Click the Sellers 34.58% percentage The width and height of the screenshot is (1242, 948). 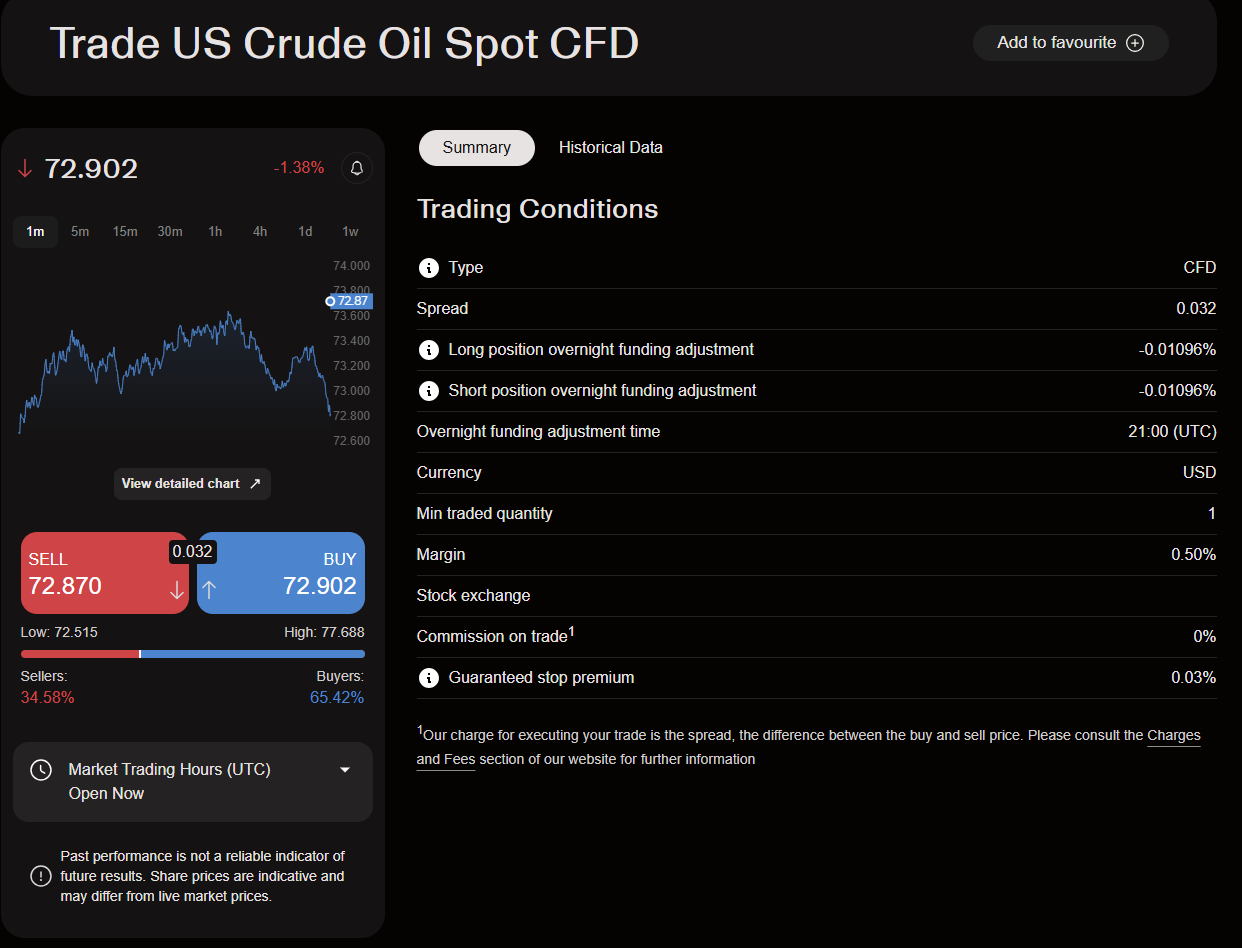click(47, 698)
